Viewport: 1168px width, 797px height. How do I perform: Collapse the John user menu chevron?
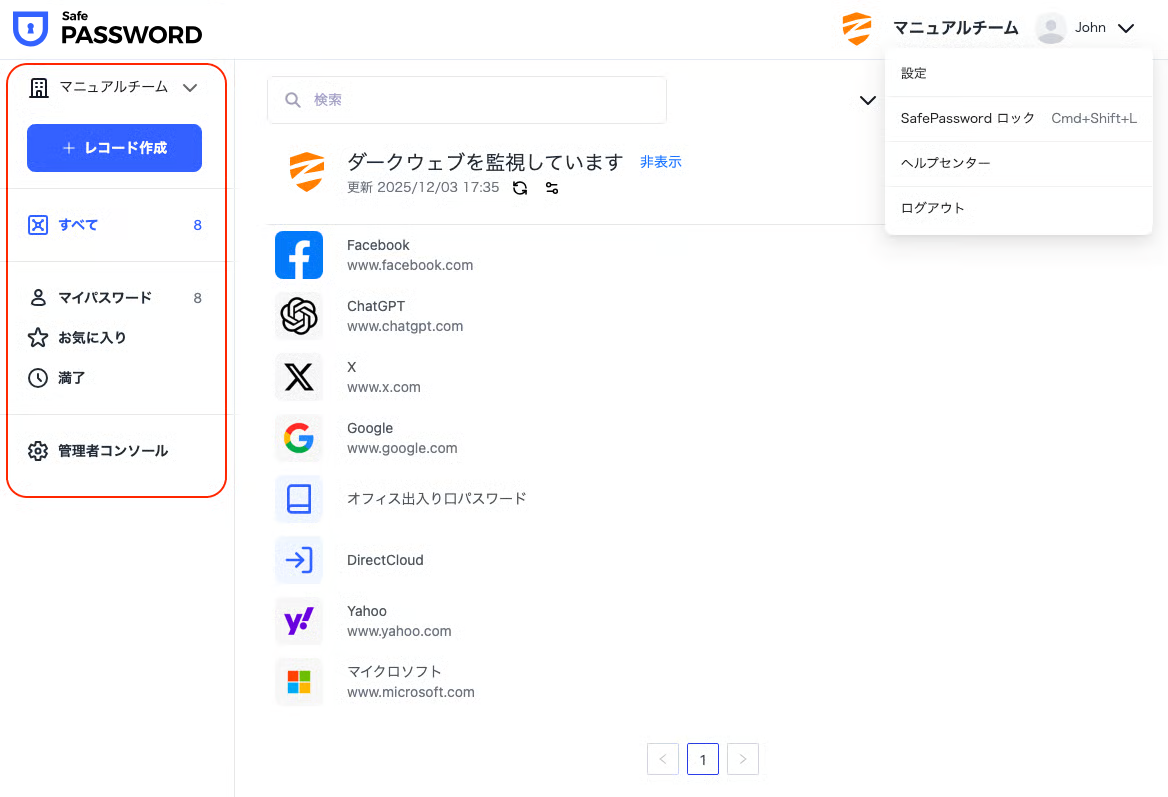point(1125,29)
